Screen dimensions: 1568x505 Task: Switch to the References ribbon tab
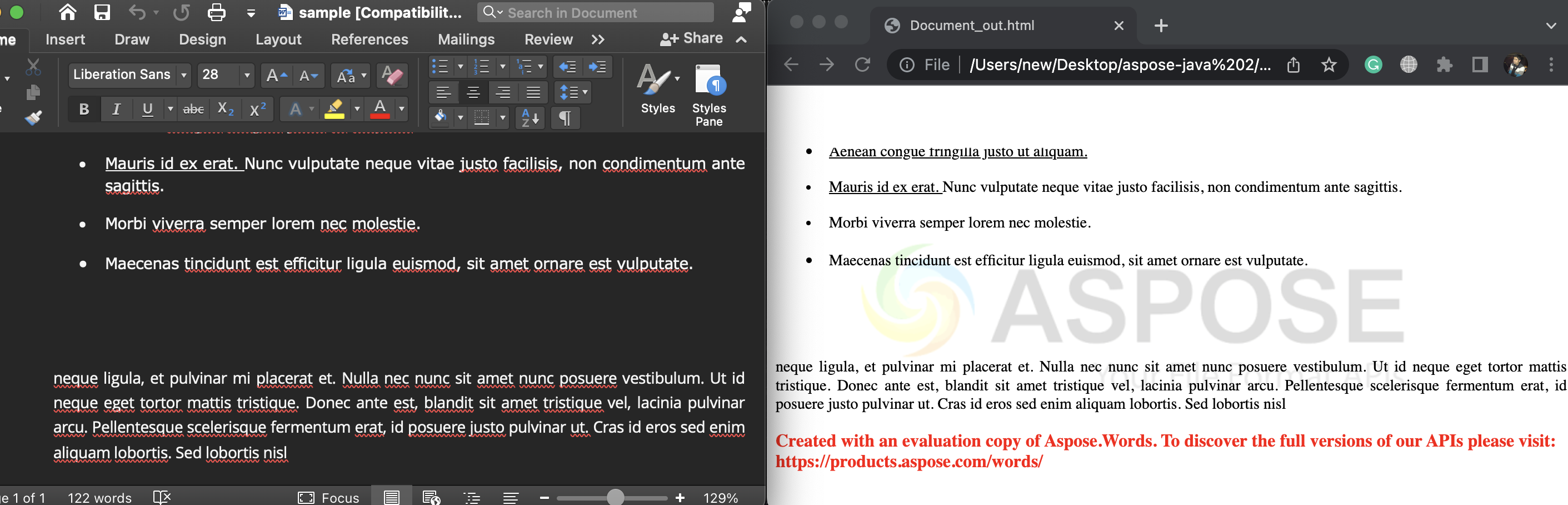click(370, 39)
